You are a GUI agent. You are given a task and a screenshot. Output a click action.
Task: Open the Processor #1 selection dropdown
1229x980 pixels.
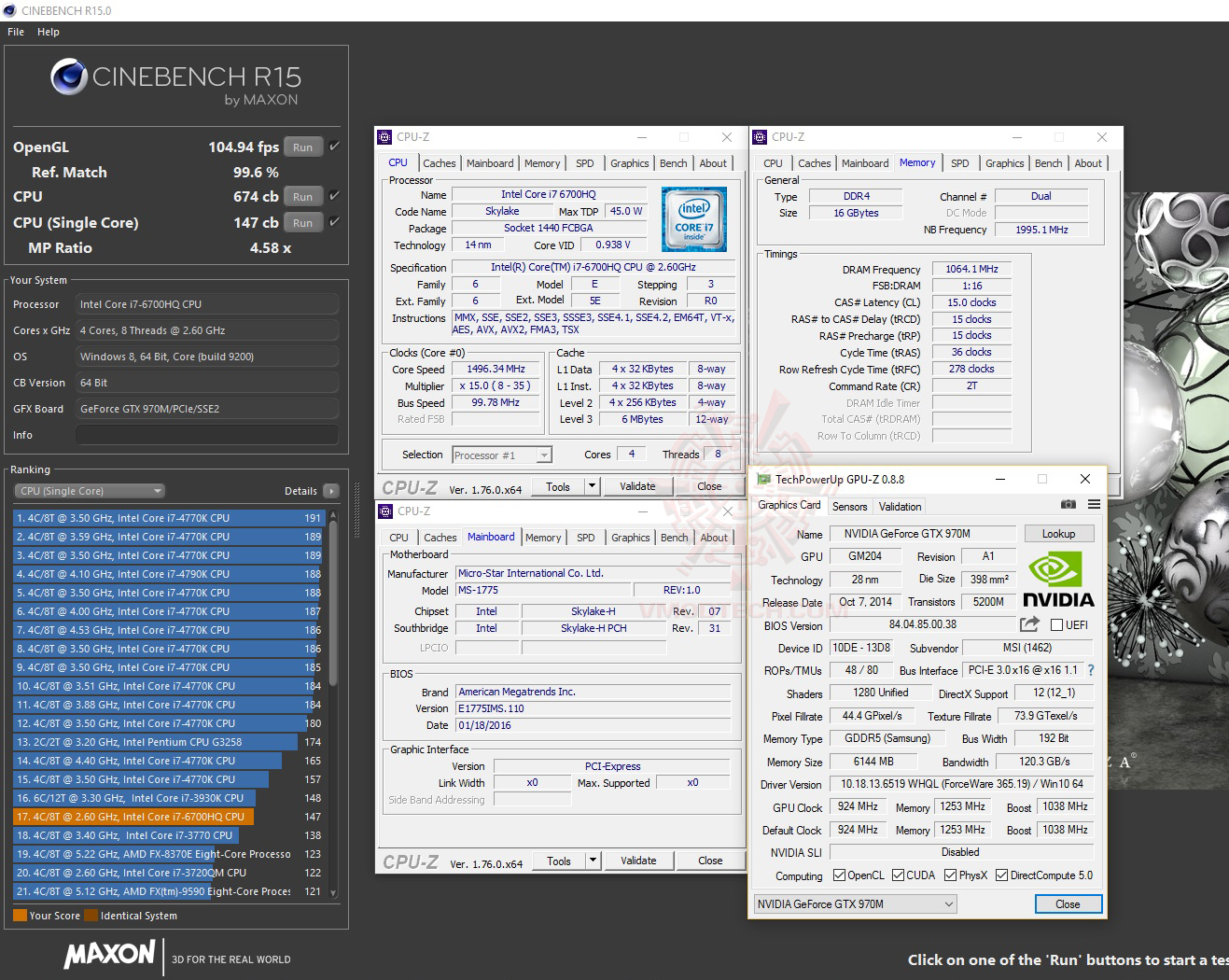[x=502, y=455]
